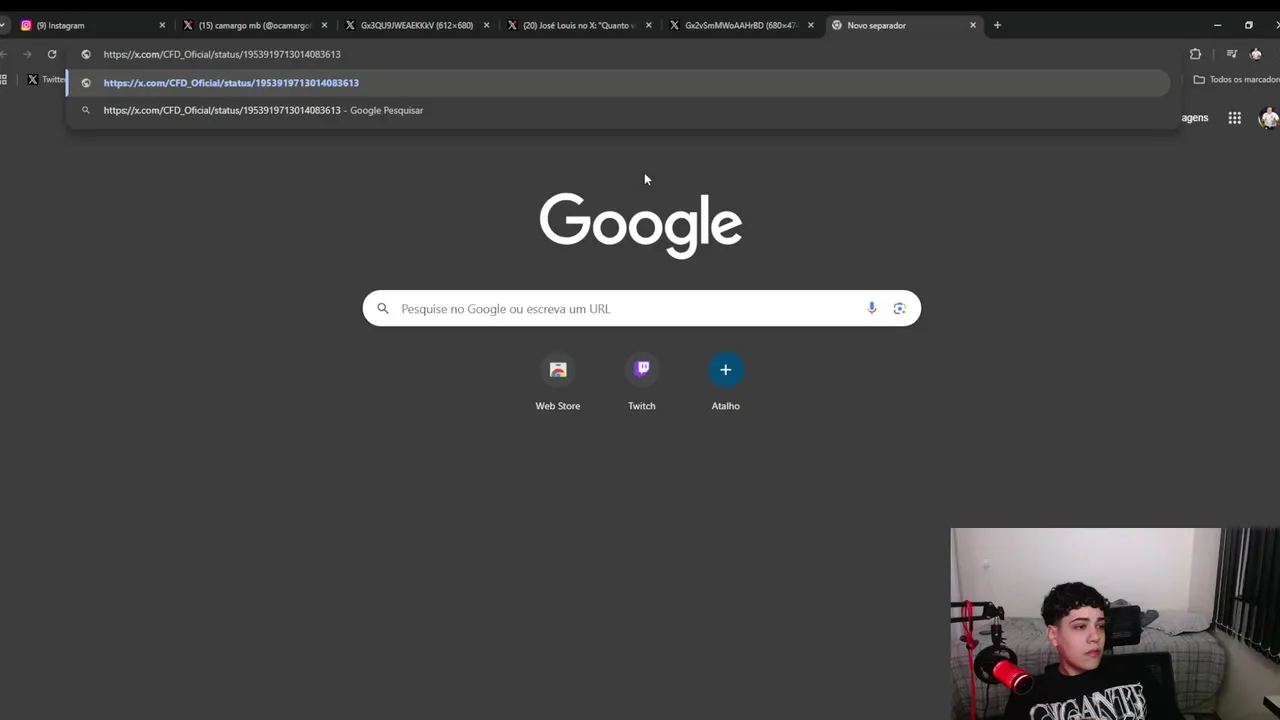Viewport: 1280px width, 720px height.
Task: Open Todos os marcadores bookmarks folder
Action: (1237, 79)
